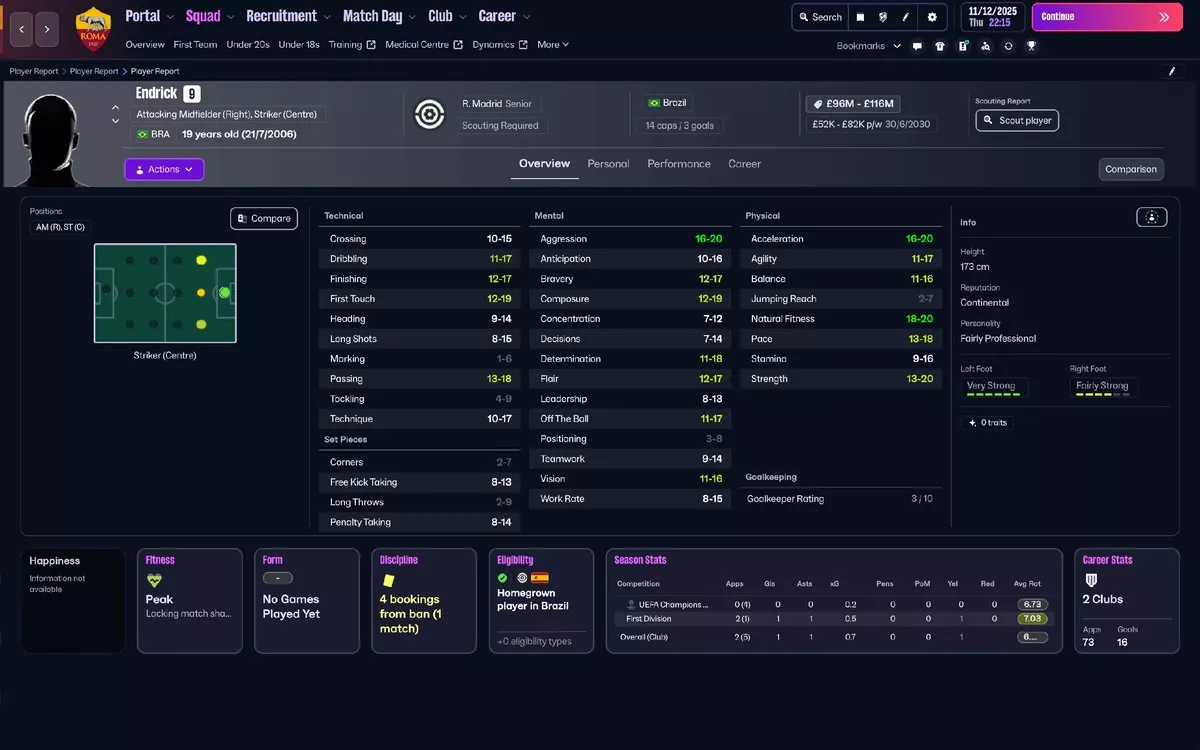Click the AS Roma club badge

[x=93, y=29]
